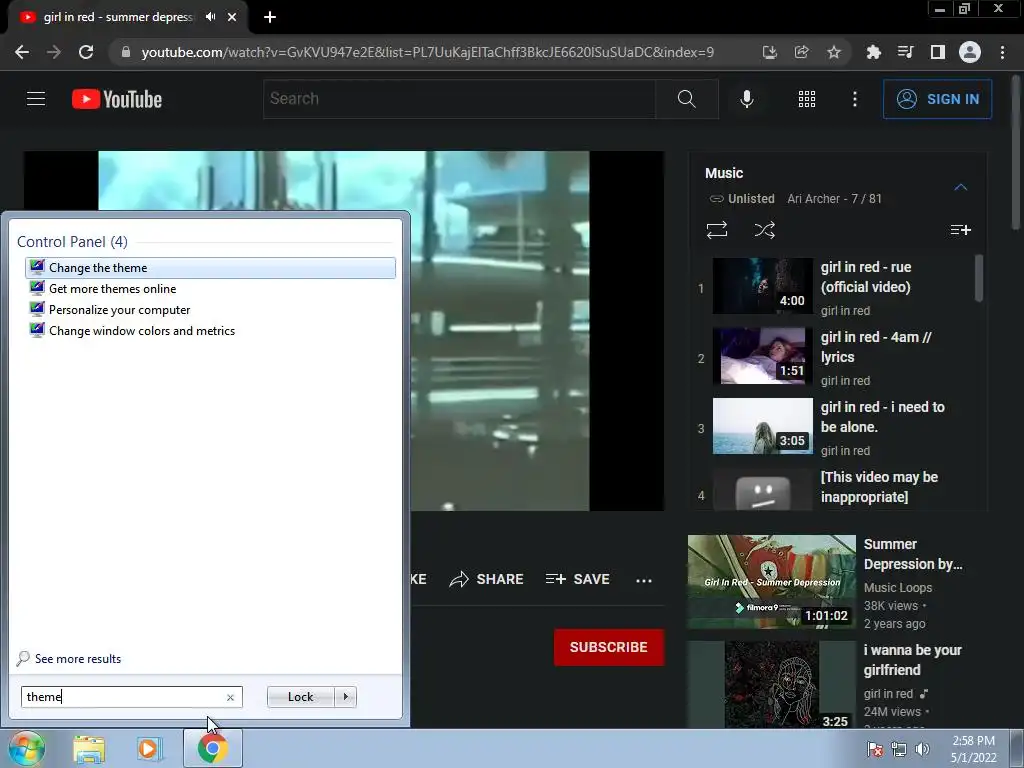Click the page vertical scrollbar
Viewport: 1024px width, 768px height.
point(1016,153)
